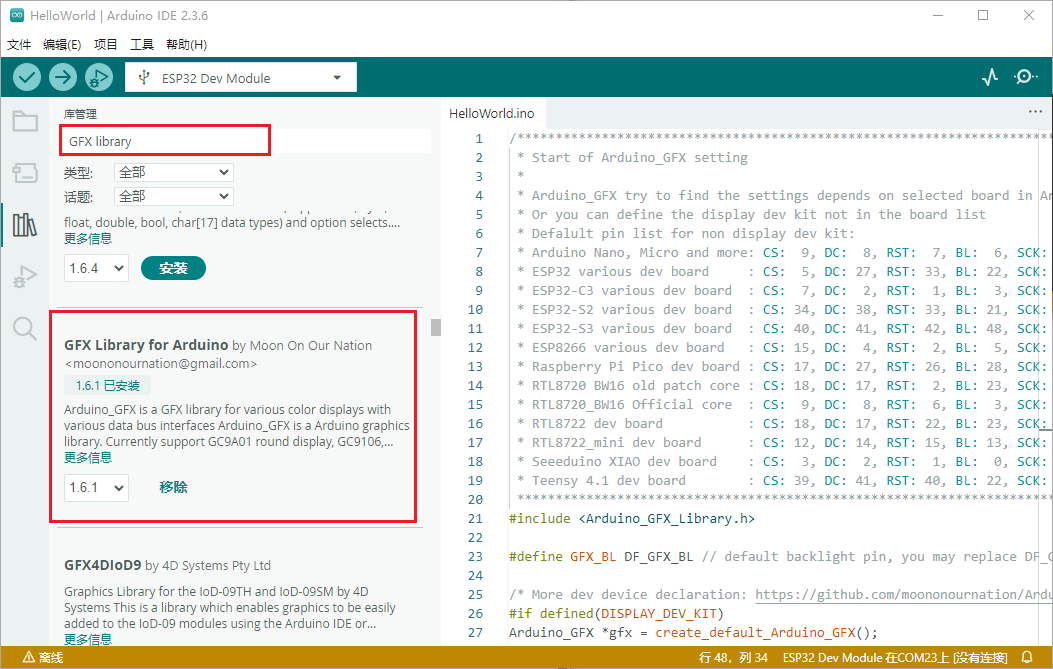Open the Search sidebar magnifier icon
The width and height of the screenshot is (1053, 669).
[x=25, y=328]
